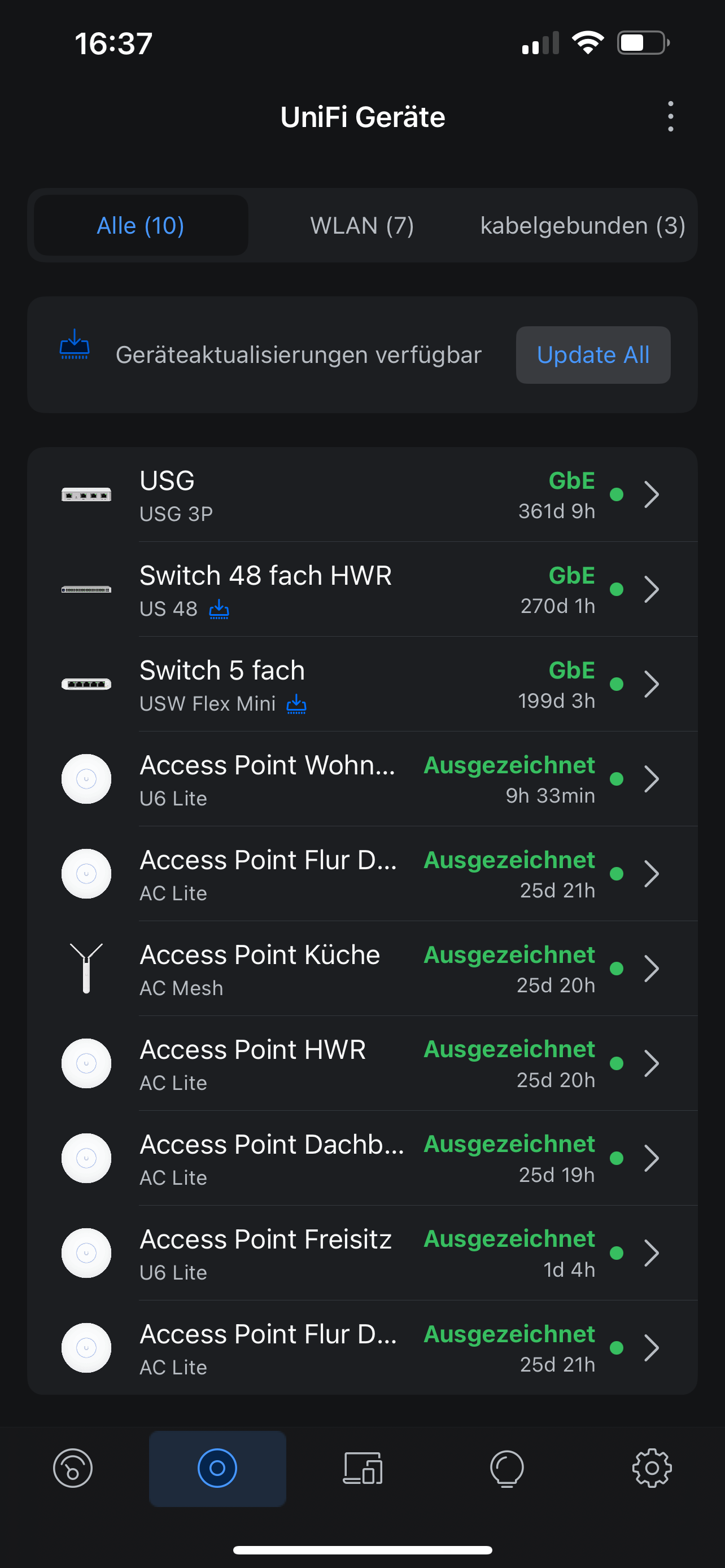The image size is (725, 1568).
Task: Switch to the kabelgebunden (3) tab
Action: click(583, 225)
